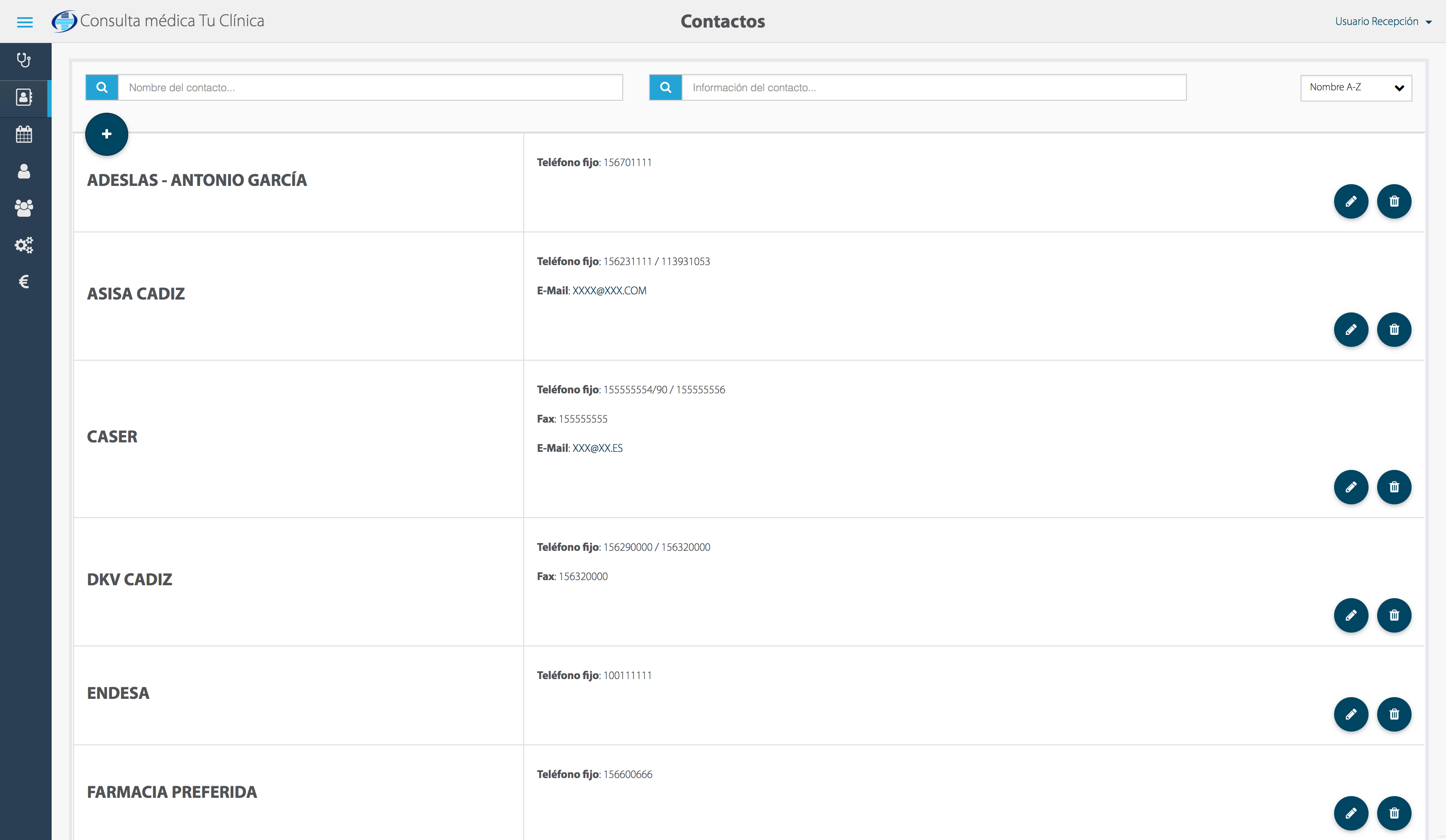This screenshot has height=840, width=1446.
Task: Open the calendar sidebar icon
Action: (24, 134)
